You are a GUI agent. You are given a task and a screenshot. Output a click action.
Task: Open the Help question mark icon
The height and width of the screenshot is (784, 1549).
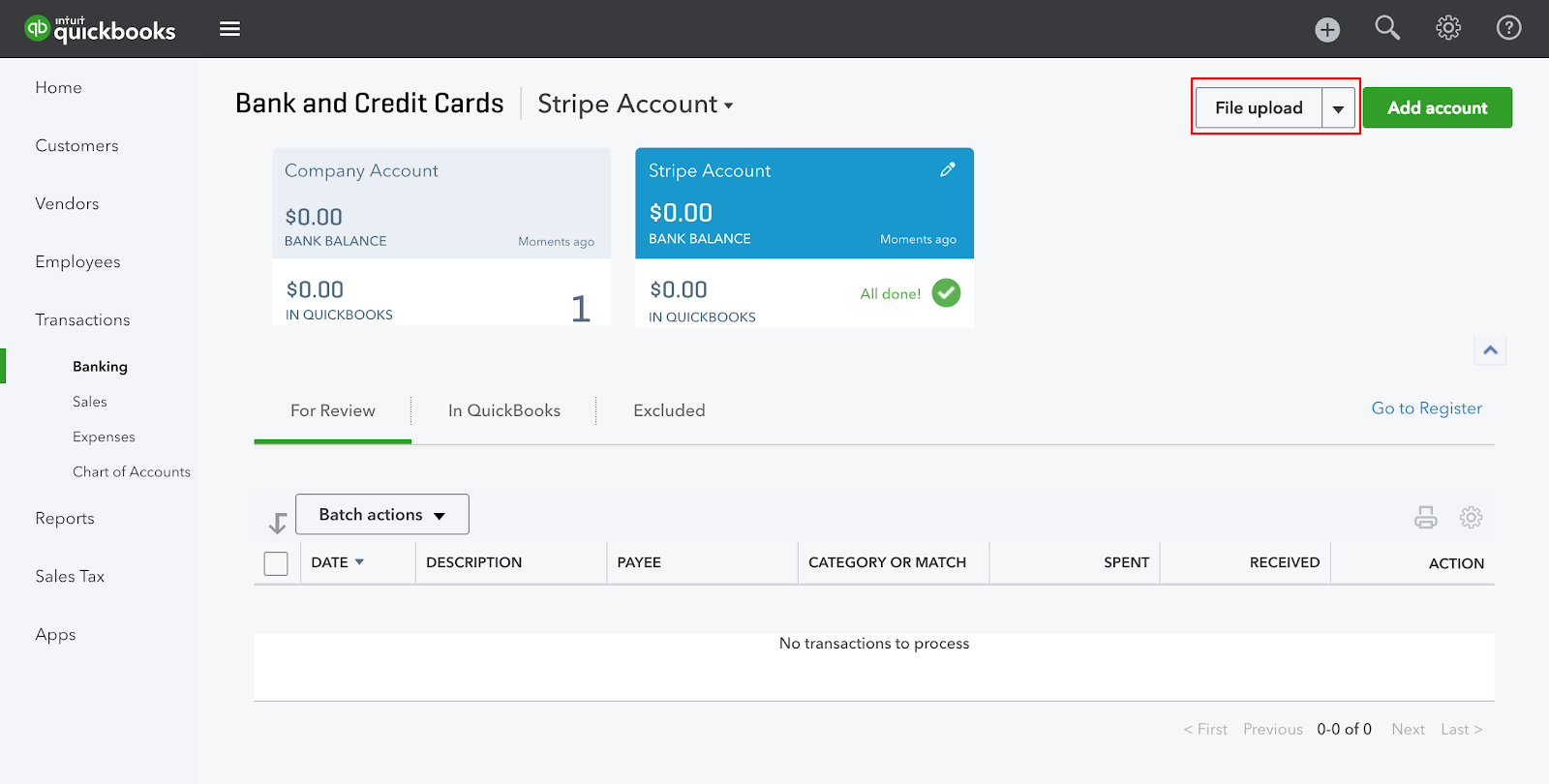pyautogui.click(x=1508, y=28)
